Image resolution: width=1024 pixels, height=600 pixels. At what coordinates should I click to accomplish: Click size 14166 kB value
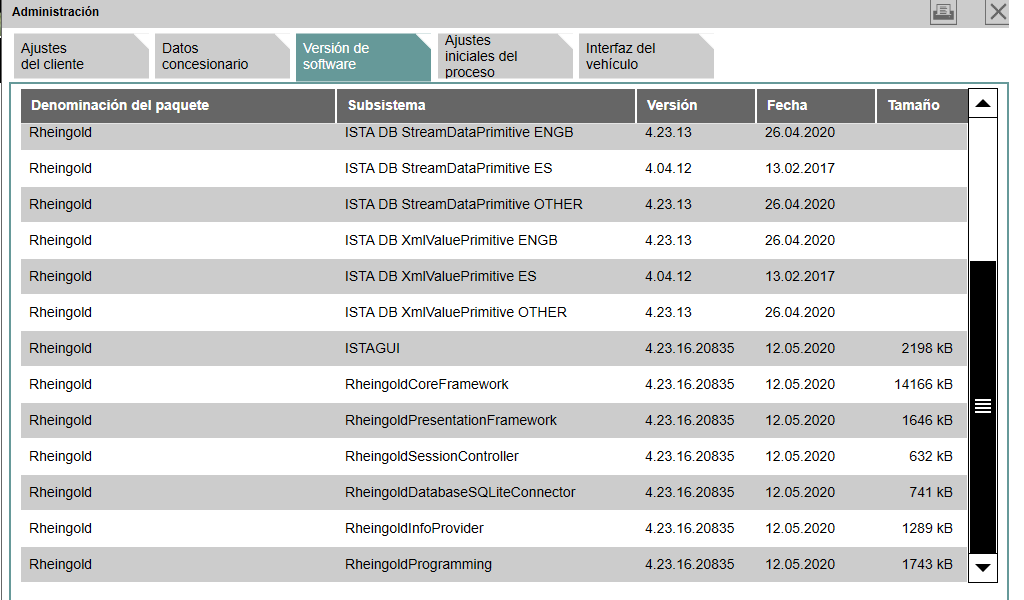[x=923, y=385]
